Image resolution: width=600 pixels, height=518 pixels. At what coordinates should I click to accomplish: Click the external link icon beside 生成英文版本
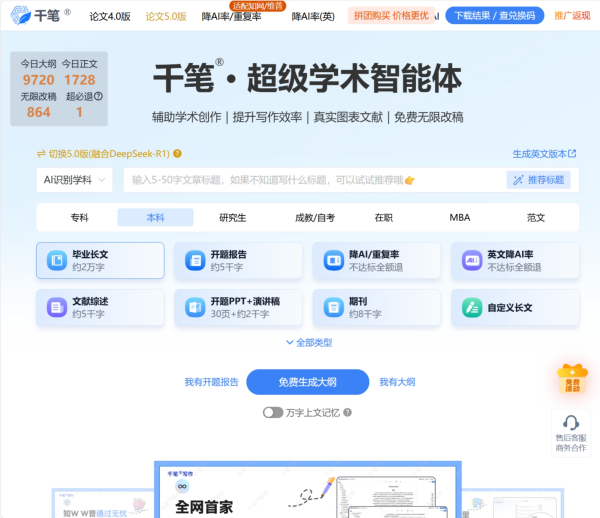point(572,153)
